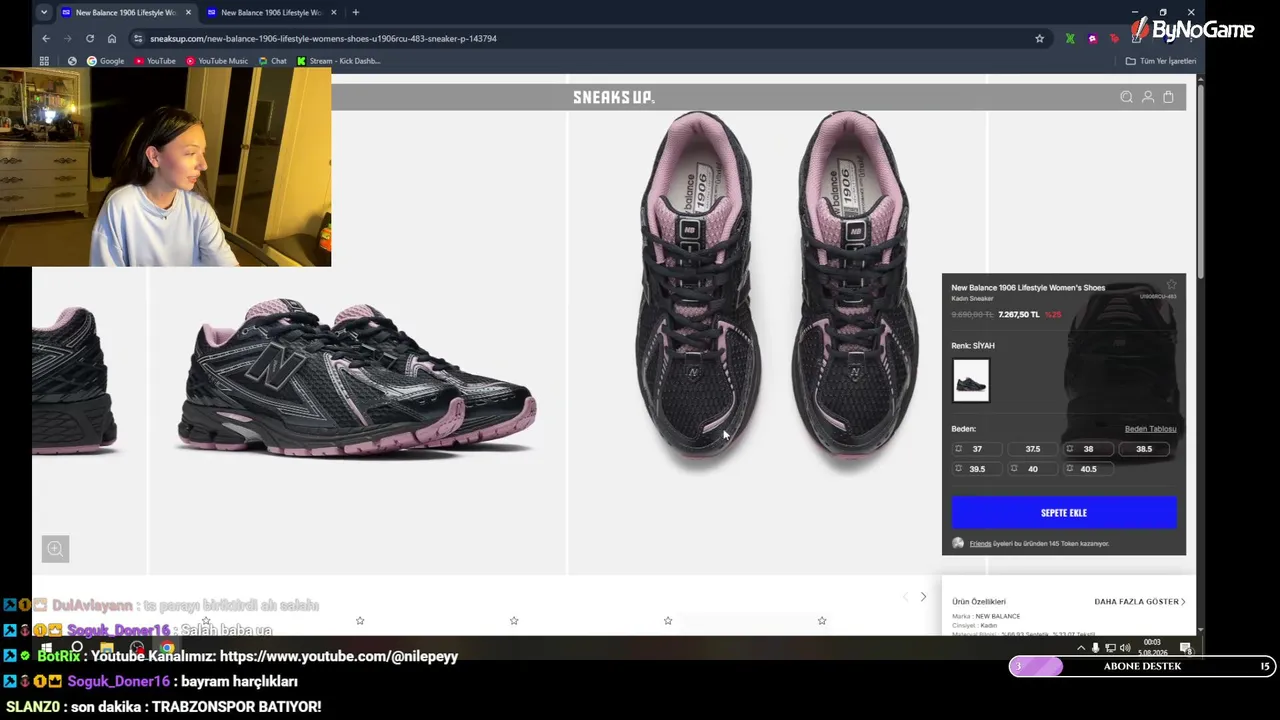Image resolution: width=1280 pixels, height=720 pixels.
Task: Select shoe size 37
Action: tap(977, 449)
